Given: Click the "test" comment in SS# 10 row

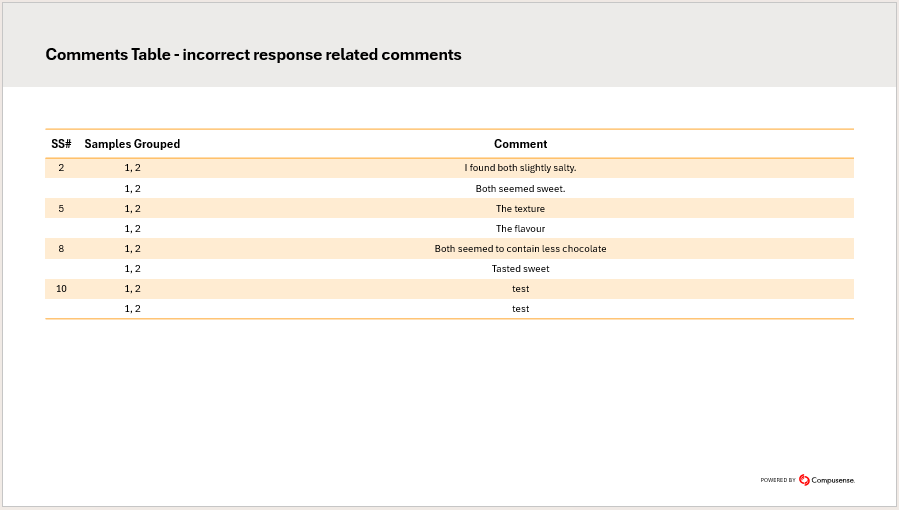Looking at the screenshot, I should click(x=520, y=289).
